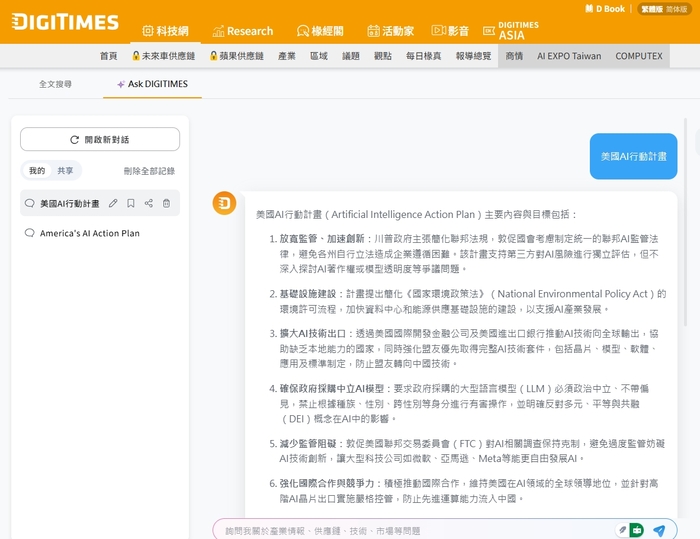Screen dimensions: 700x539
Task: Open the 美國AI行動計畫 conversation
Action: 69,203
